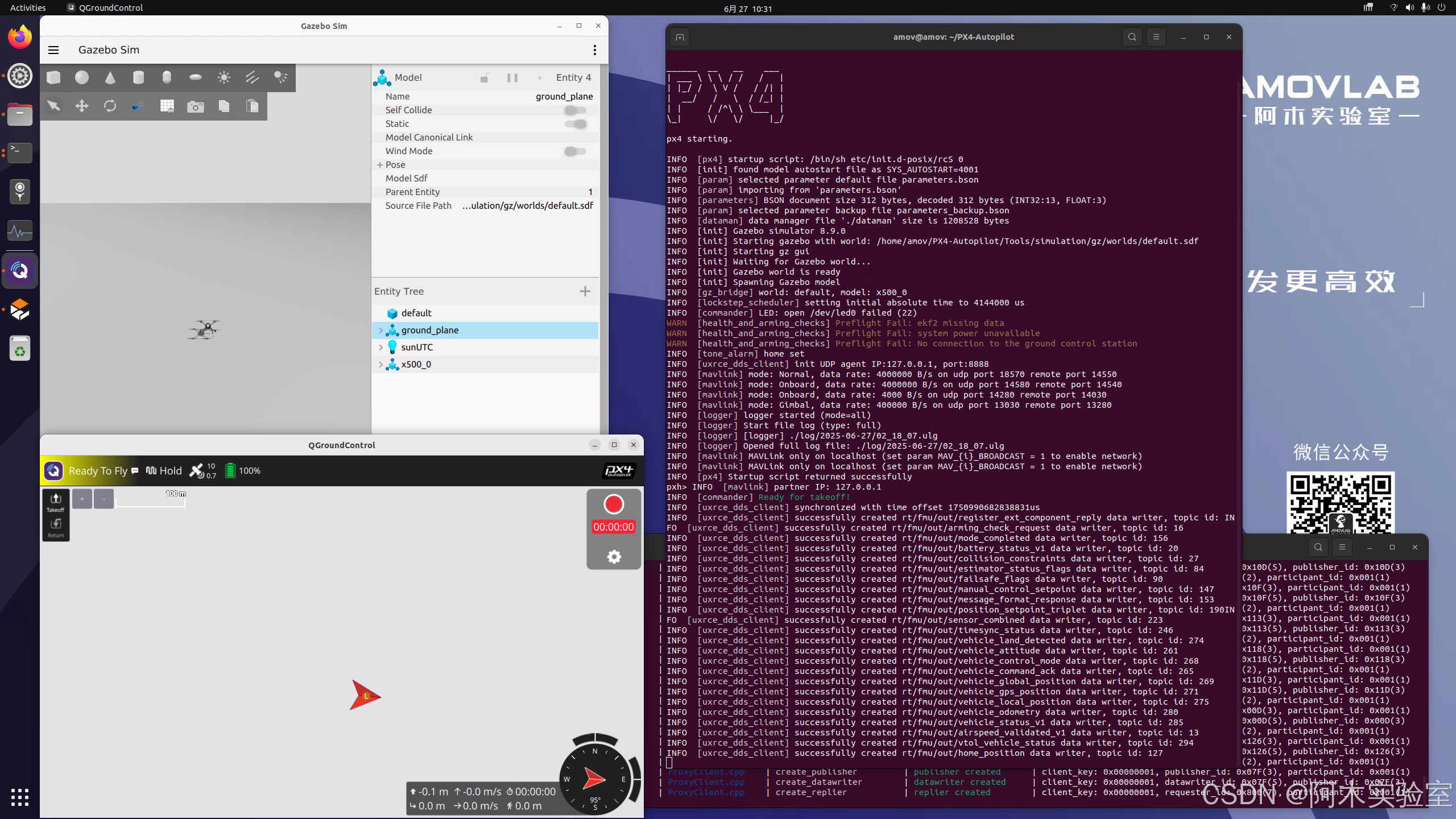Screen dimensions: 1456x819
Task: Open Terminal from the dock
Action: coord(20,152)
